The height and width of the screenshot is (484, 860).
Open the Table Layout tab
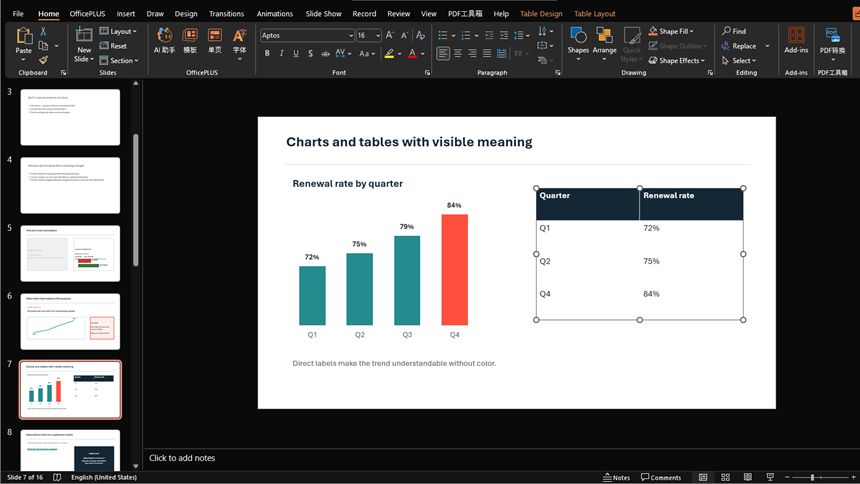click(x=595, y=14)
